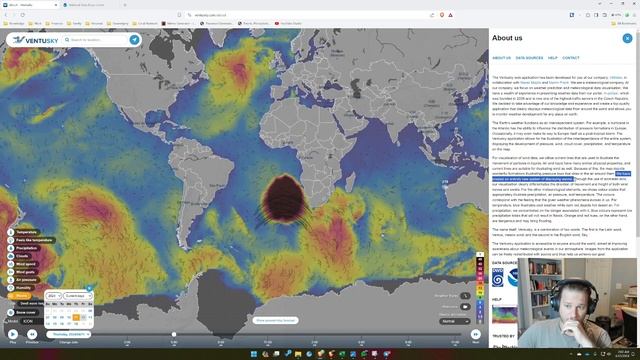Image resolution: width=640 pixels, height=360 pixels.
Task: Close the About us panel
Action: 627,38
